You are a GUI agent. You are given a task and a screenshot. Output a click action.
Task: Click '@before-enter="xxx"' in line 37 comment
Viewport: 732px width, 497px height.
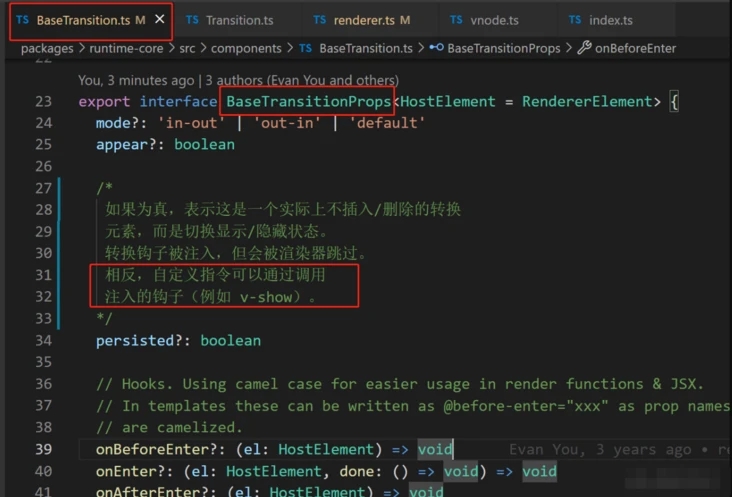point(526,406)
